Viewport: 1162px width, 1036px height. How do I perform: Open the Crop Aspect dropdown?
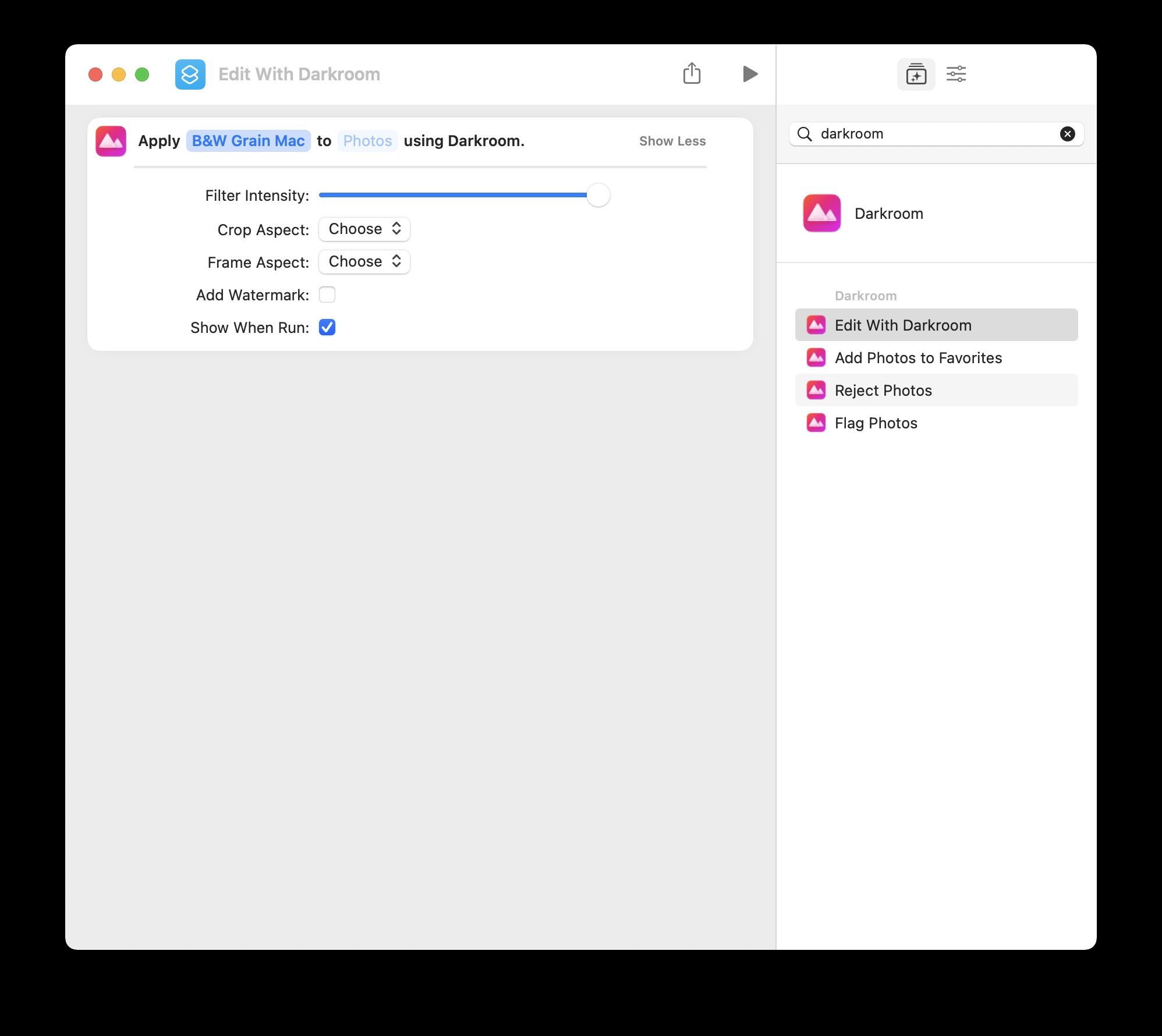click(x=362, y=228)
